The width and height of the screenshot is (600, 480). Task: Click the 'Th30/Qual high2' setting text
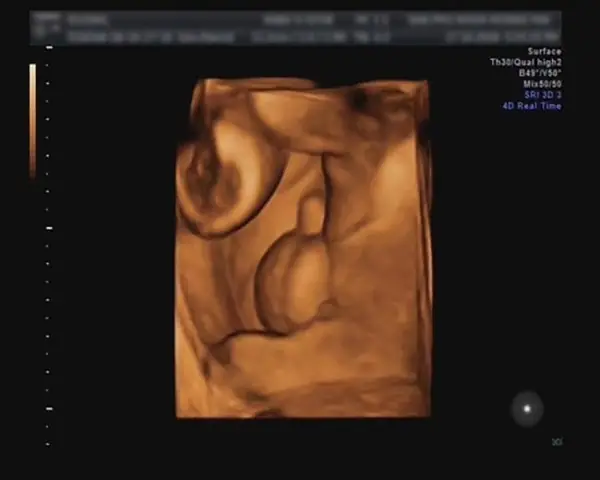pos(526,62)
